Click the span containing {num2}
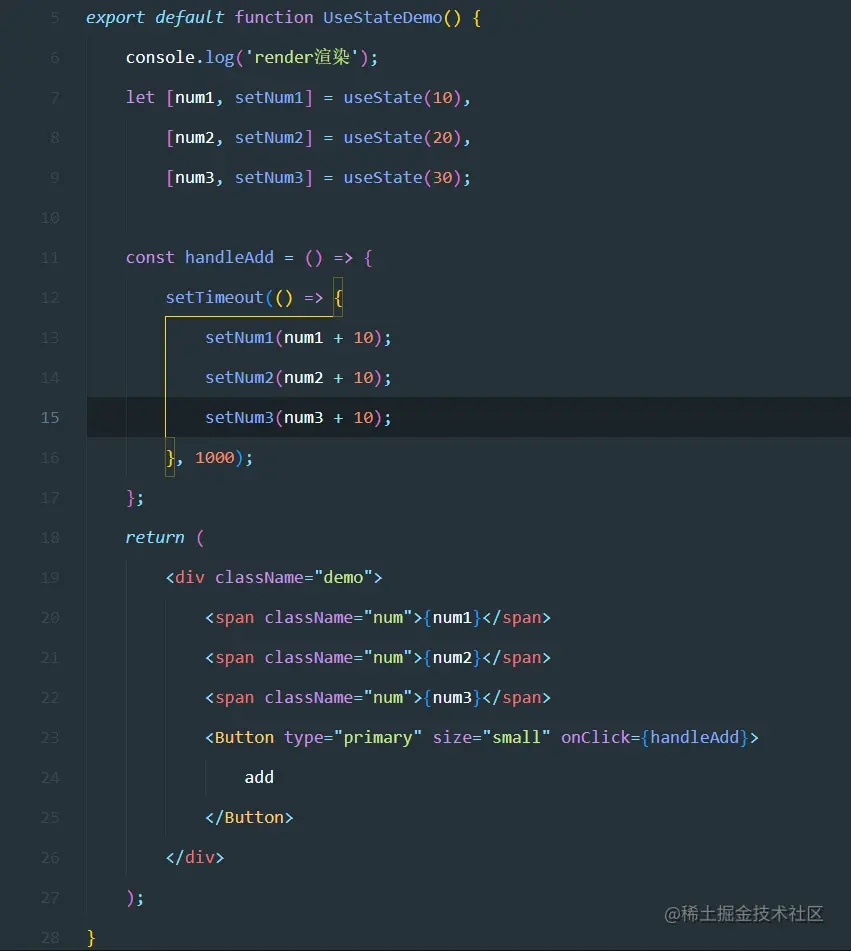This screenshot has height=951, width=851. click(x=378, y=657)
